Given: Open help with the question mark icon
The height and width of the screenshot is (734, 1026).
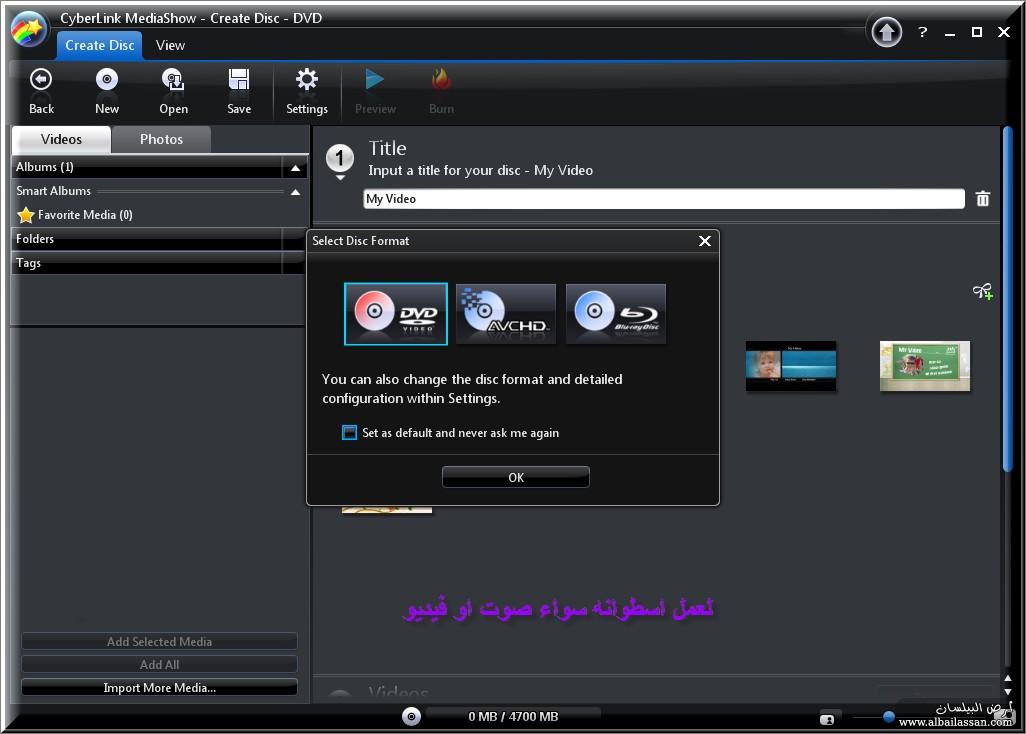Looking at the screenshot, I should [x=923, y=31].
